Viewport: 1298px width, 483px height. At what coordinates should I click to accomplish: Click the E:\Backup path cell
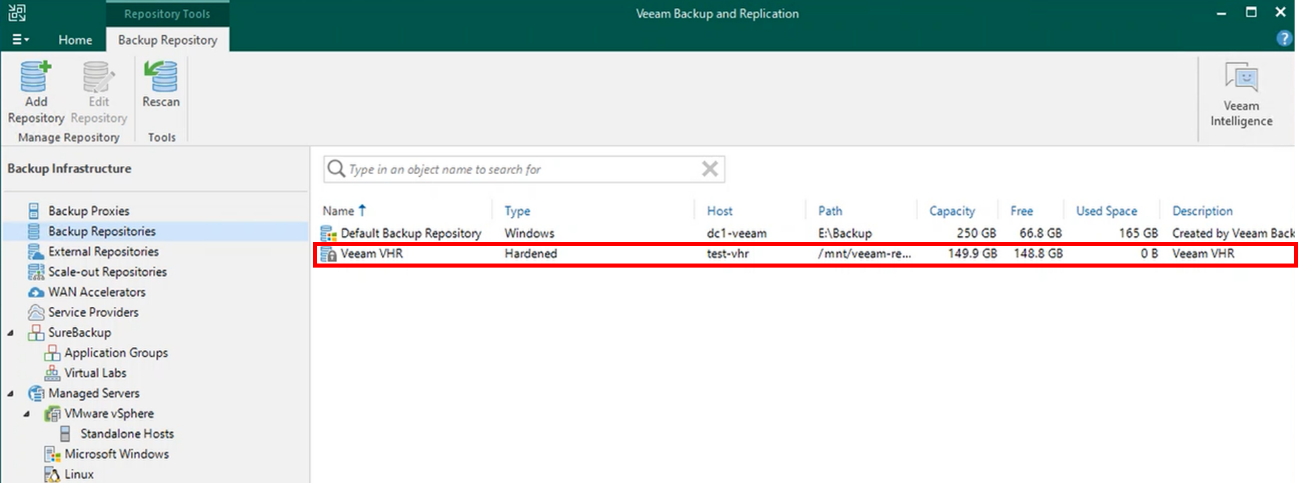(x=845, y=233)
